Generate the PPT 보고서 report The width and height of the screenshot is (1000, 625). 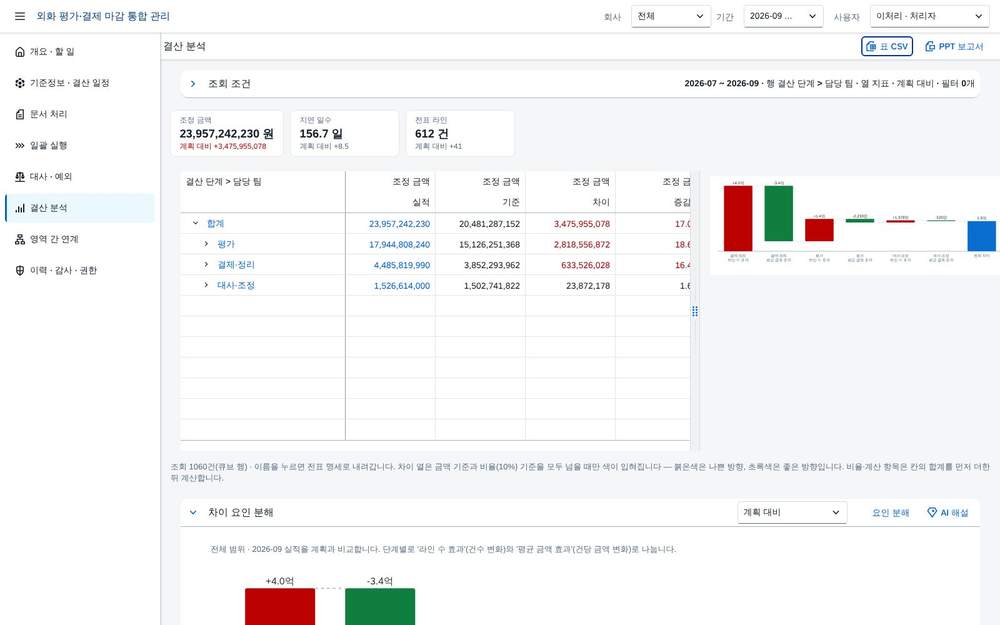tap(954, 47)
